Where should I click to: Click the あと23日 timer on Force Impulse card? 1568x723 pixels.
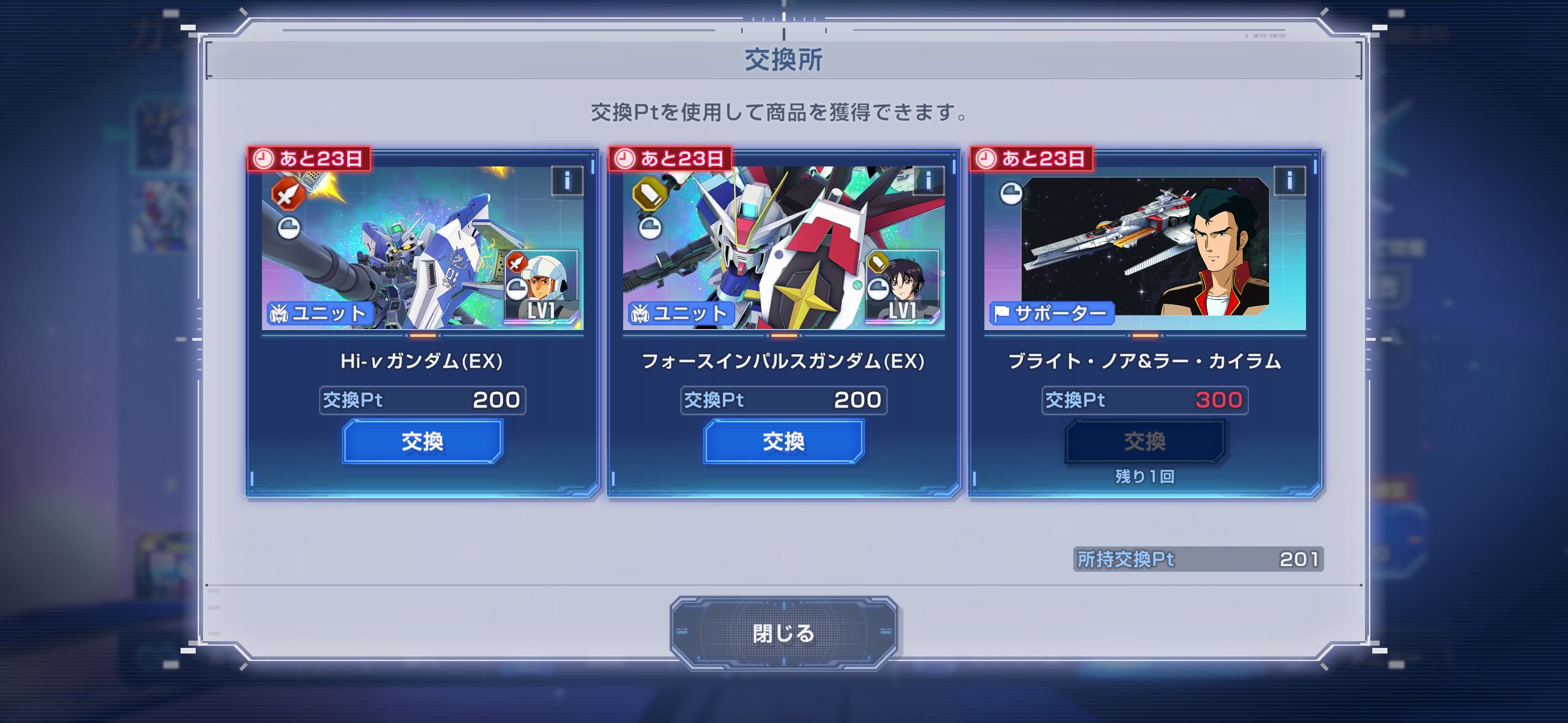click(x=670, y=159)
